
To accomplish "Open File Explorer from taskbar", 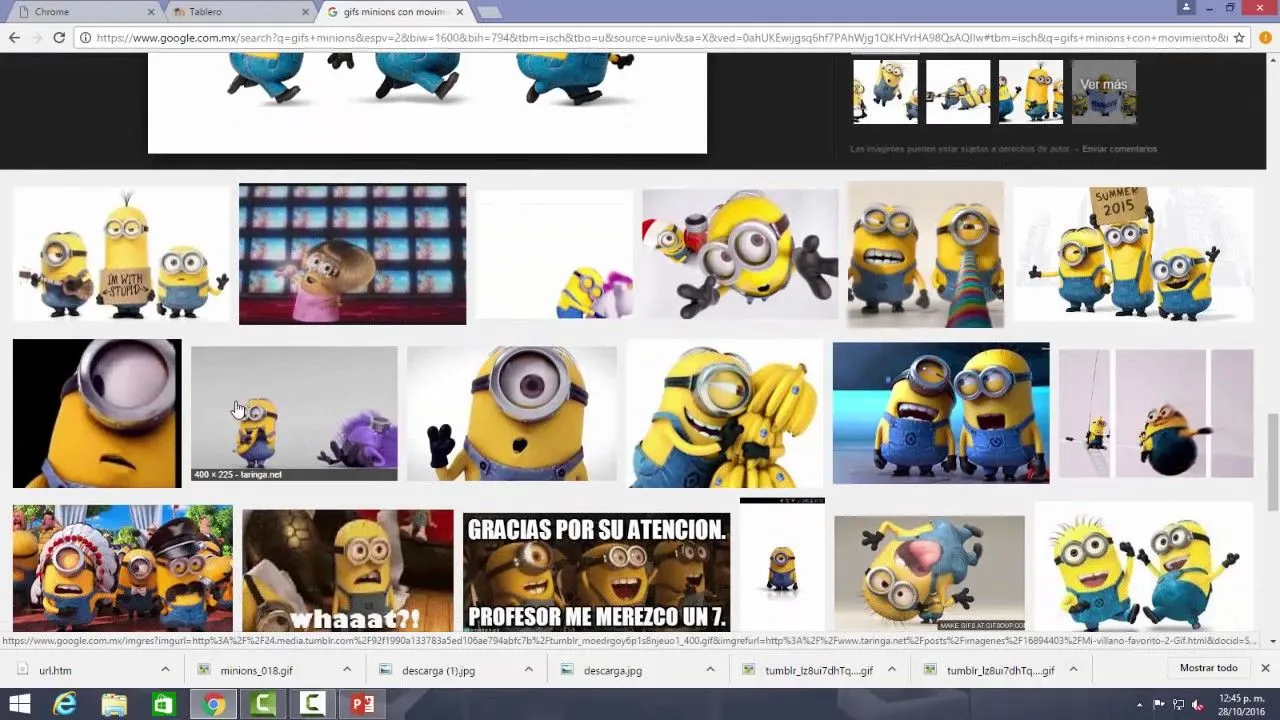I will pyautogui.click(x=114, y=704).
